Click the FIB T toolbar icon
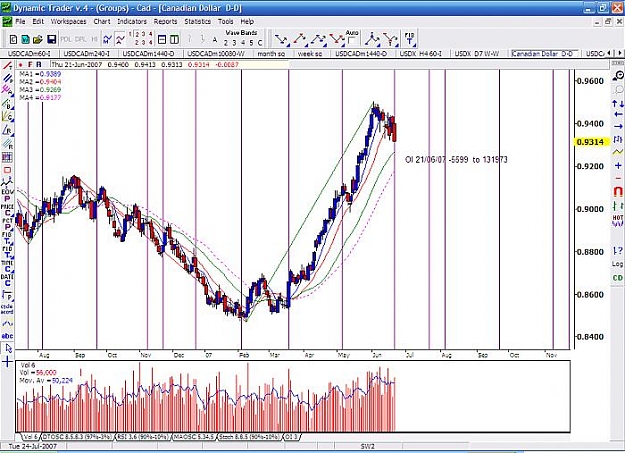This screenshot has height=453, width=625. click(409, 39)
